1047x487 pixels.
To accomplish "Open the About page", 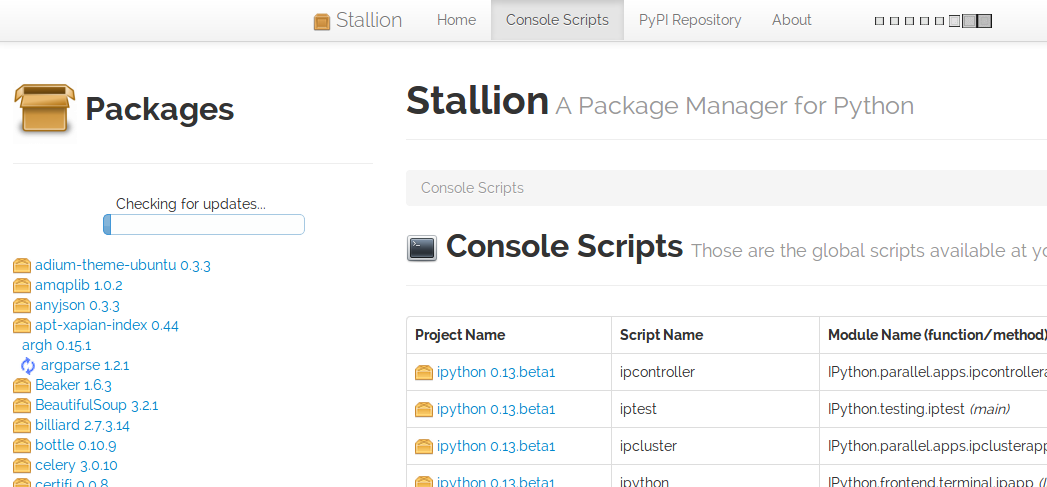I will click(791, 20).
